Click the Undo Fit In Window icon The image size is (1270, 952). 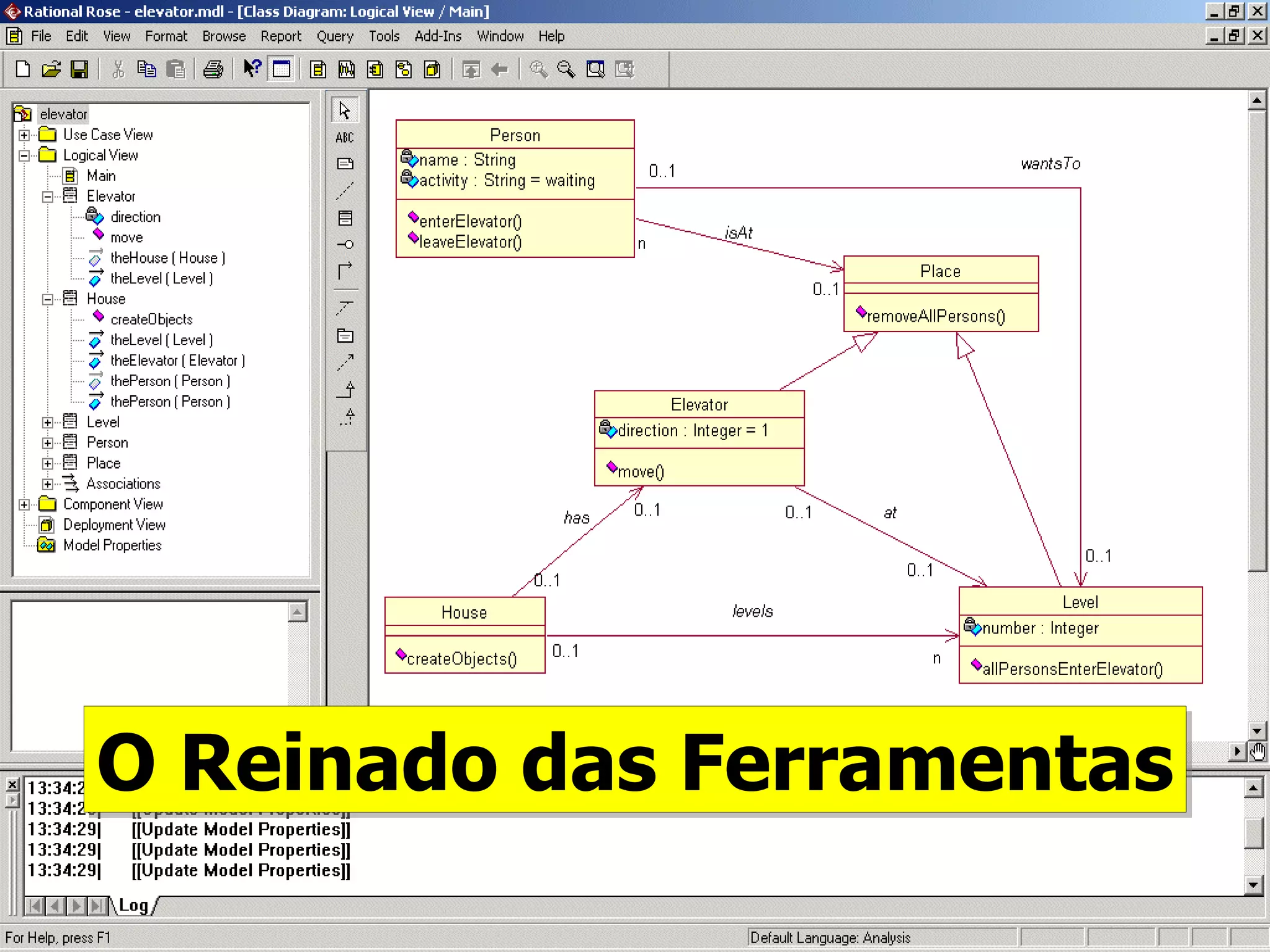coord(624,69)
